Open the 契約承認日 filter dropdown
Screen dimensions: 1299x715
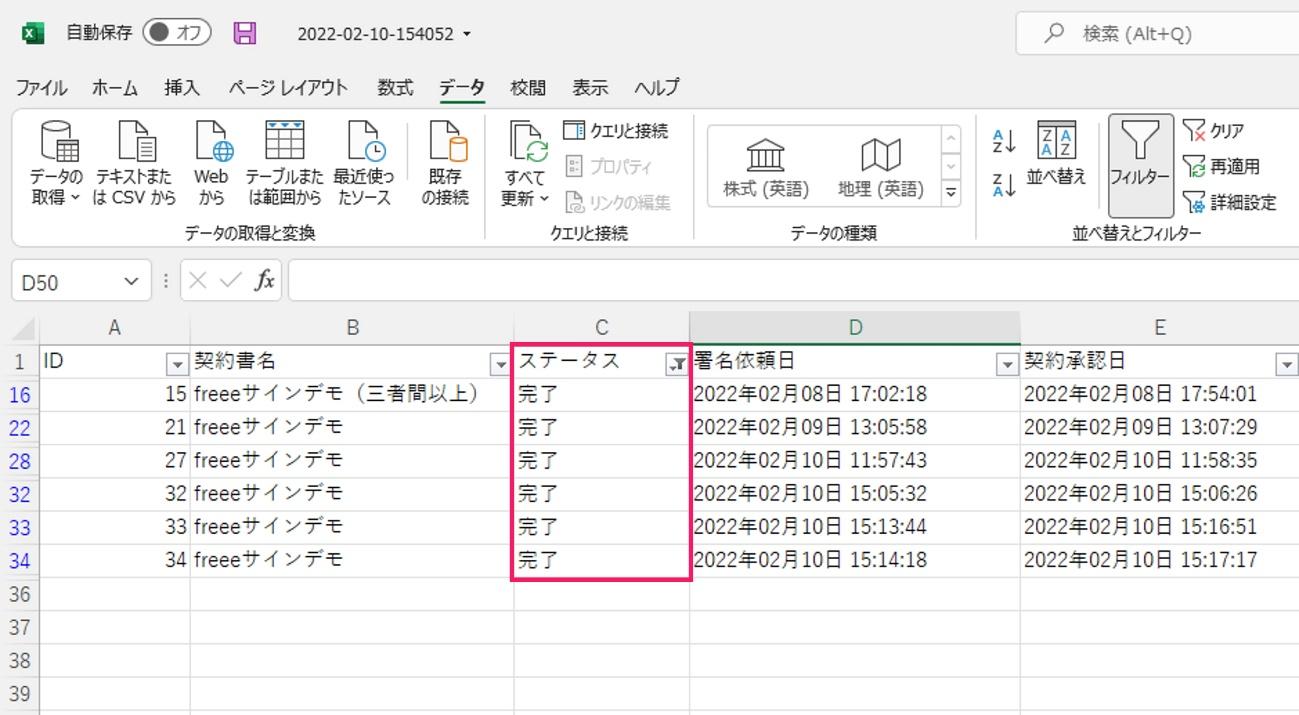pyautogui.click(x=1286, y=365)
